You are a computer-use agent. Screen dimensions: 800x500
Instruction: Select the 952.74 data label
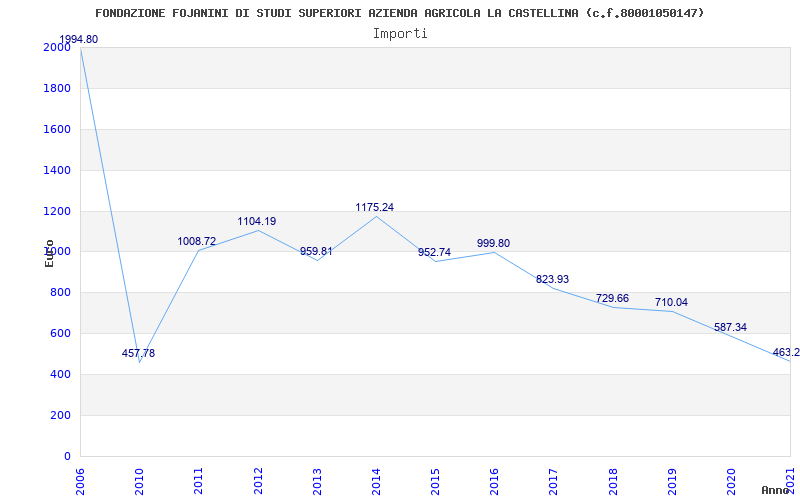(434, 252)
